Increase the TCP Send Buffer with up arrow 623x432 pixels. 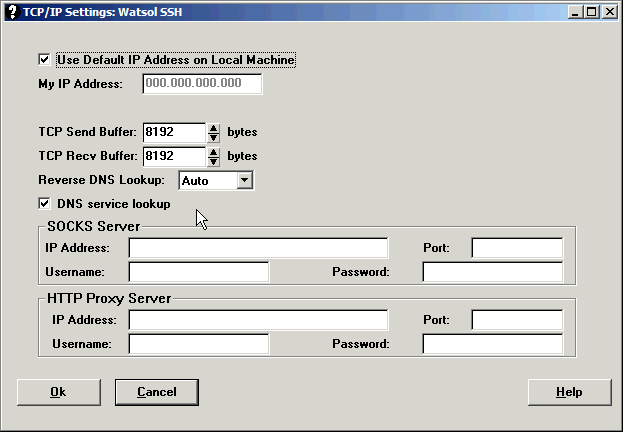click(213, 127)
